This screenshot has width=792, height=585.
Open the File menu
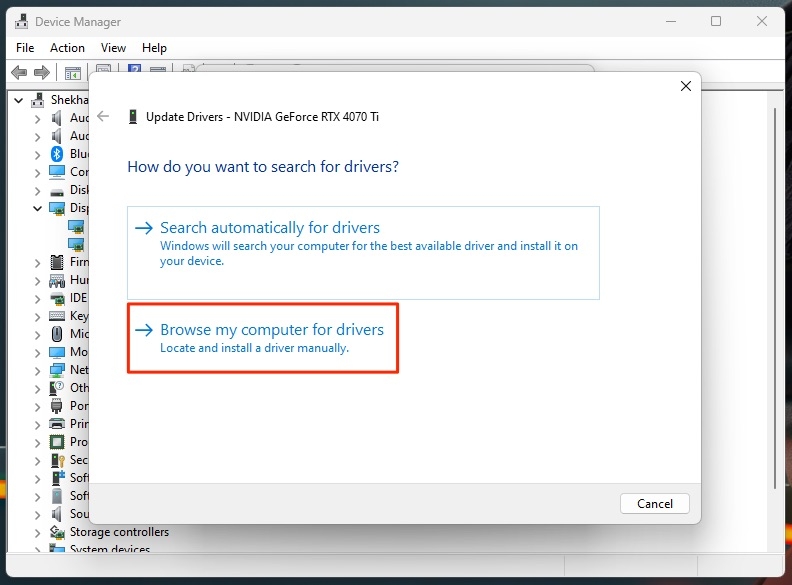pyautogui.click(x=25, y=48)
